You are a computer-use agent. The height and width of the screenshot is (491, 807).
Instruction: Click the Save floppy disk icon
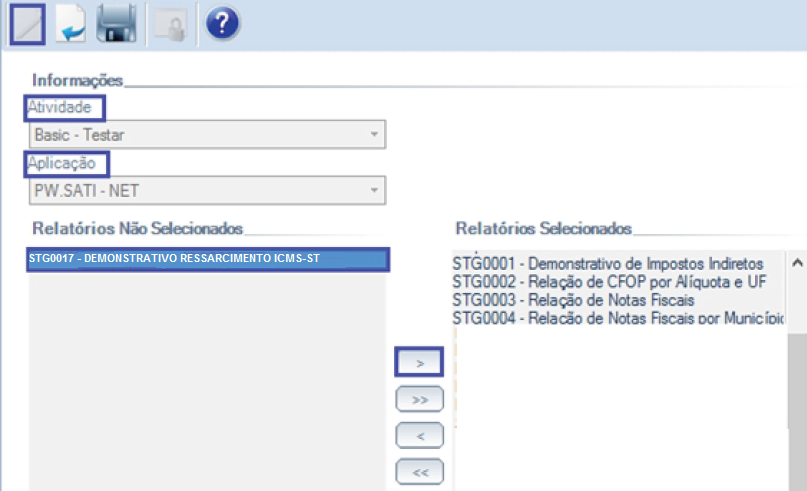click(x=115, y=24)
